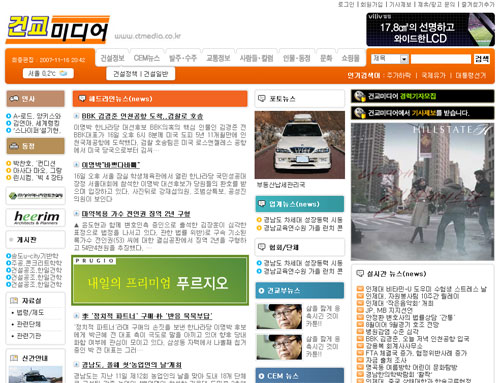Open the BBK 김경준 headline article link
This screenshot has height=383, width=500.
pyautogui.click(x=142, y=116)
